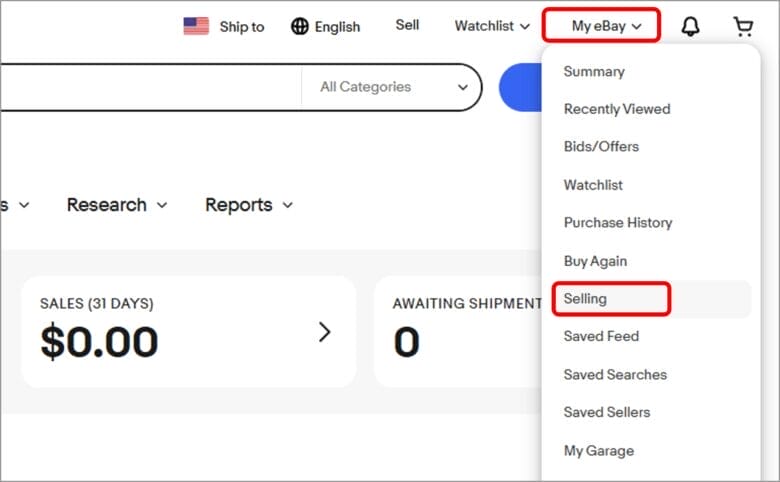Expand the Research menu
The height and width of the screenshot is (482, 780).
coord(117,205)
